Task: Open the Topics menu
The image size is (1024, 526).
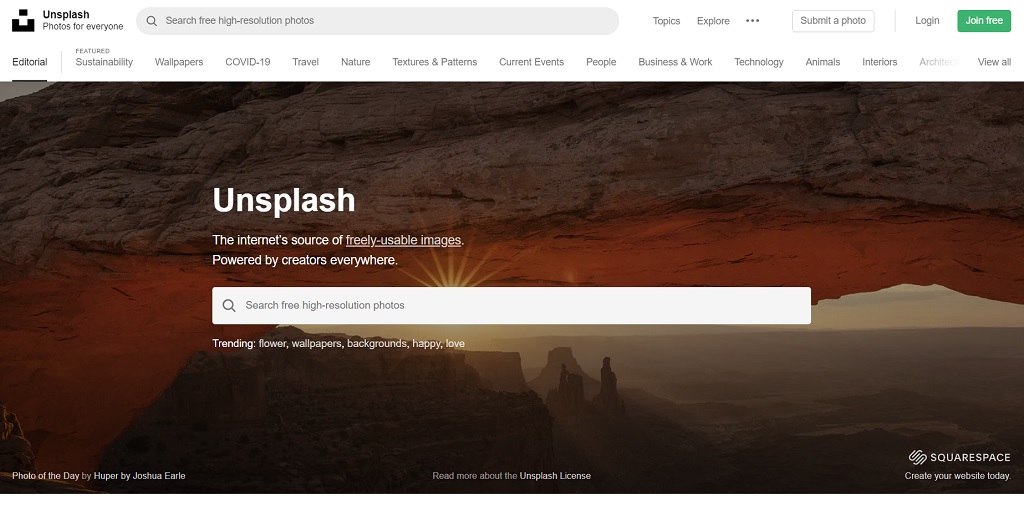Action: click(x=666, y=21)
